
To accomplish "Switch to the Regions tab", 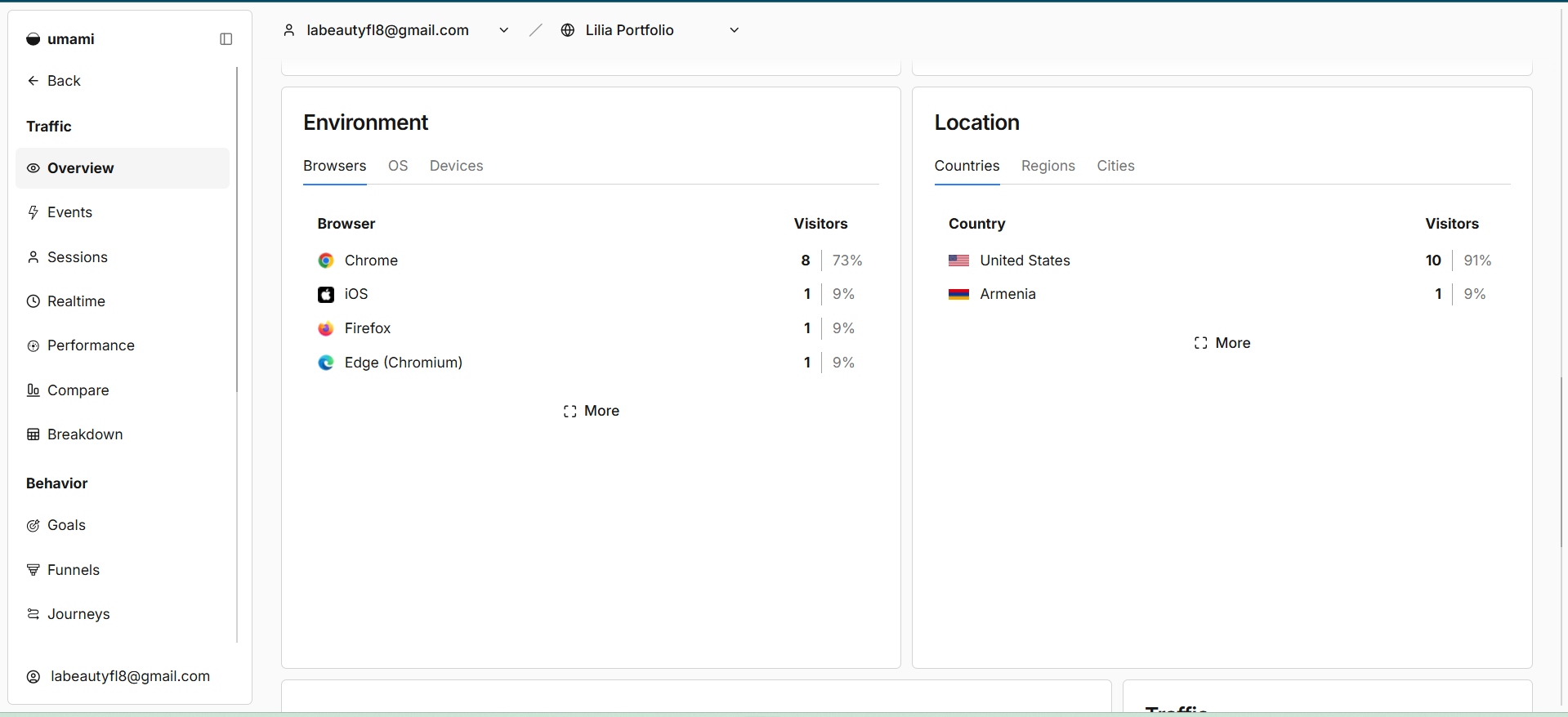I will (x=1048, y=166).
